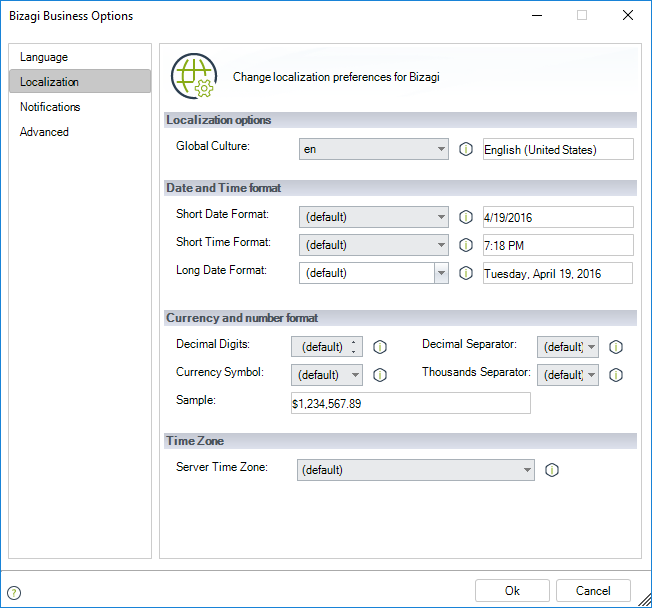Click the Localization options section header
This screenshot has width=652, height=608.
pyautogui.click(x=400, y=120)
